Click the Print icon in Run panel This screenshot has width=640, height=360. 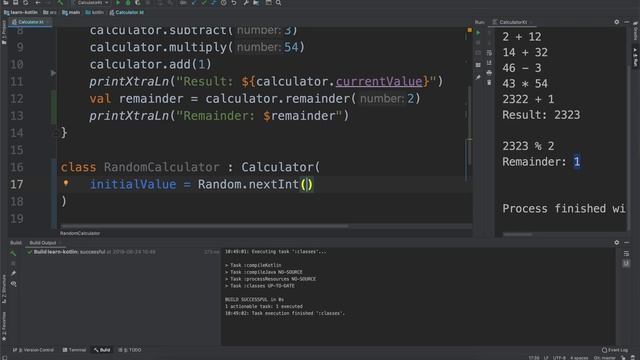click(489, 73)
